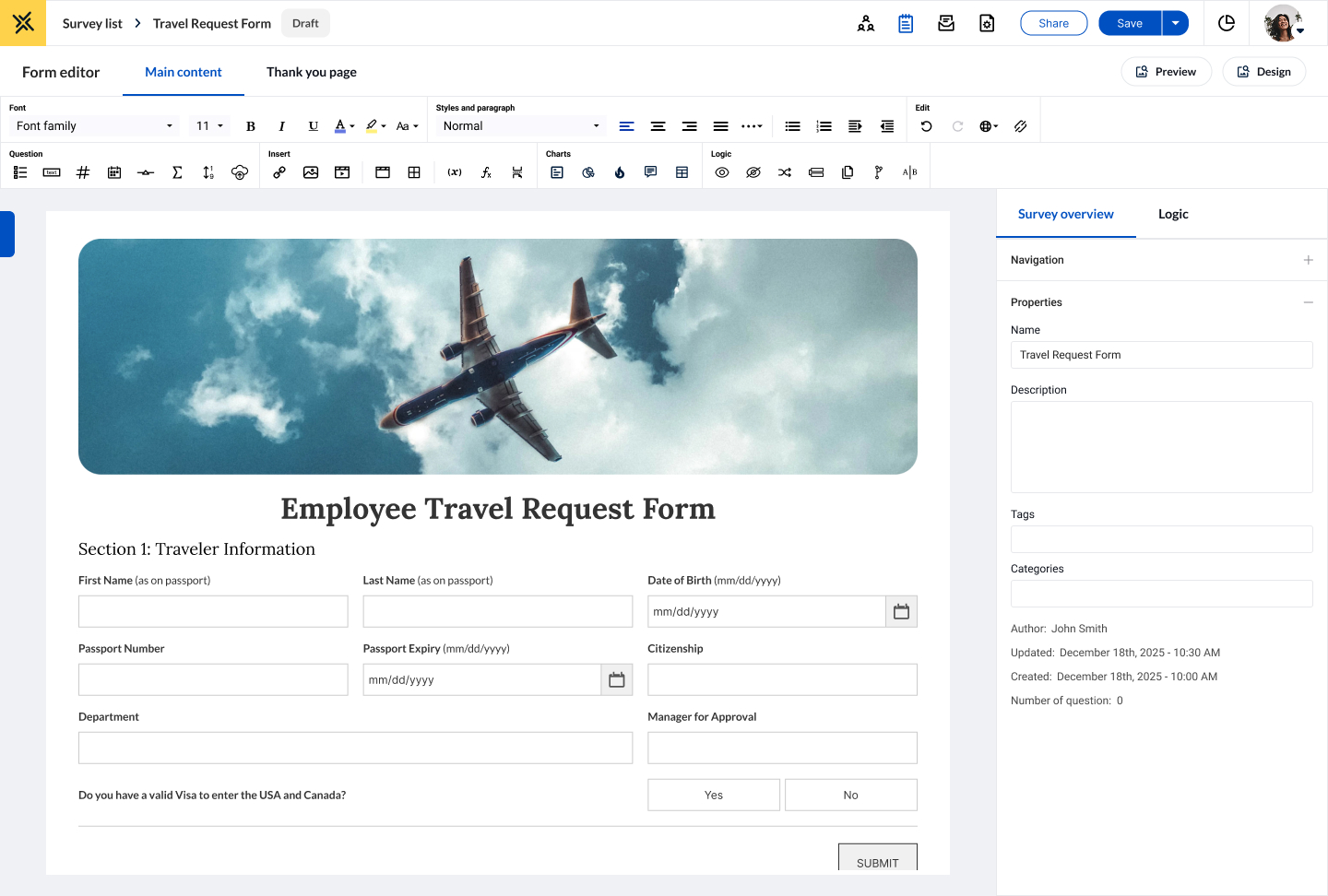Open the Normal paragraph style dropdown
The height and width of the screenshot is (896, 1328).
521,126
